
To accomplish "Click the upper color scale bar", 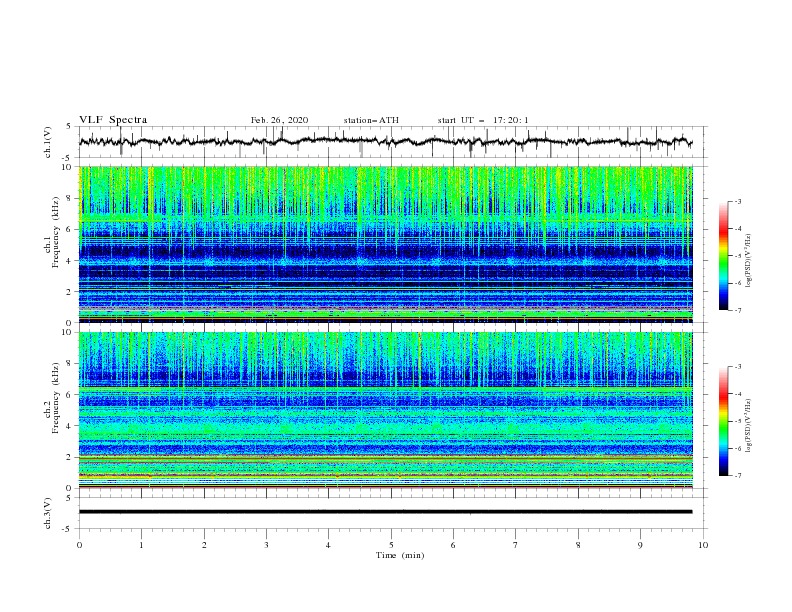I will point(723,256).
